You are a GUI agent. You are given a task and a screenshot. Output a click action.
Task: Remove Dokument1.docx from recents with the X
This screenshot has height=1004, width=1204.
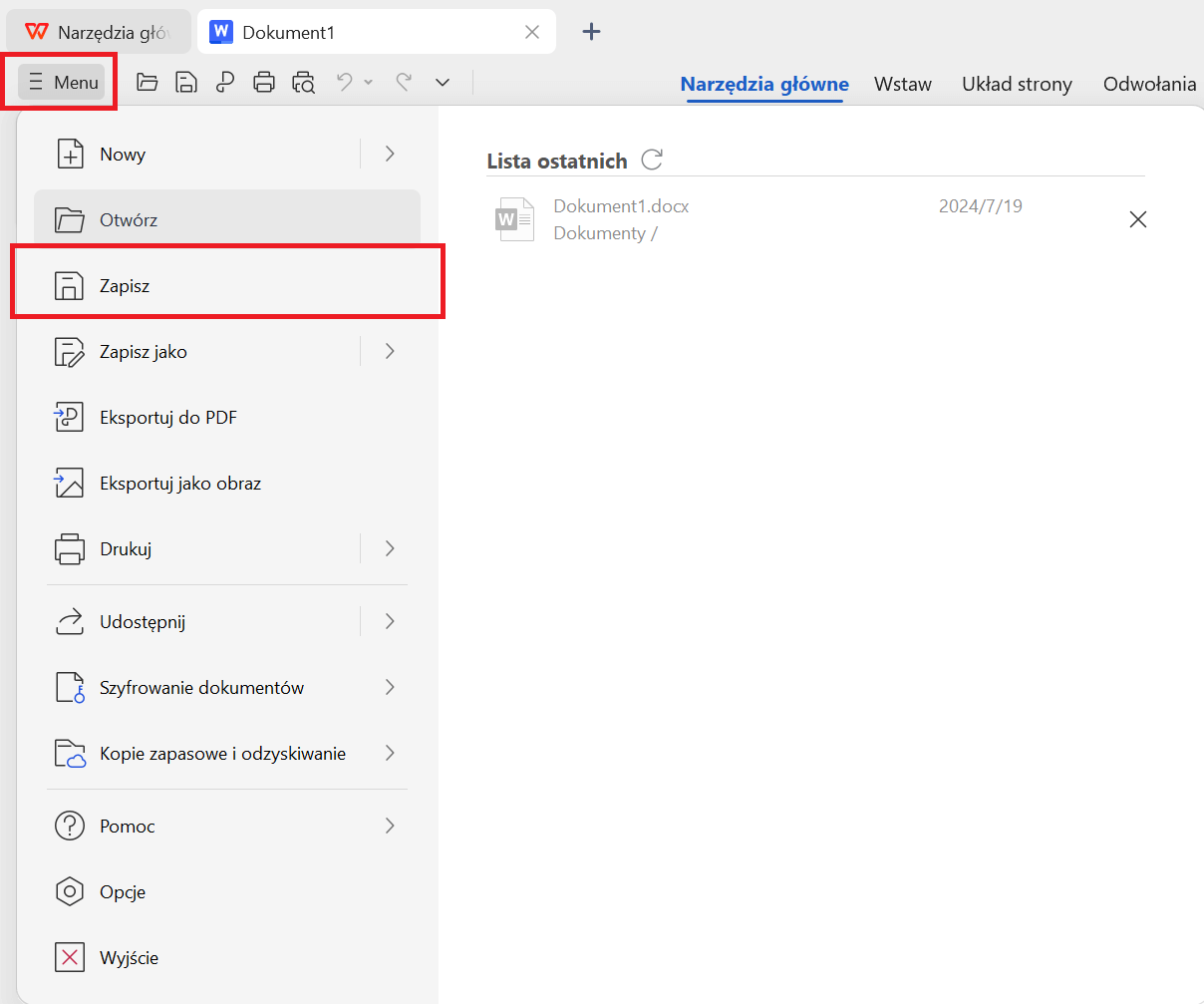tap(1137, 218)
